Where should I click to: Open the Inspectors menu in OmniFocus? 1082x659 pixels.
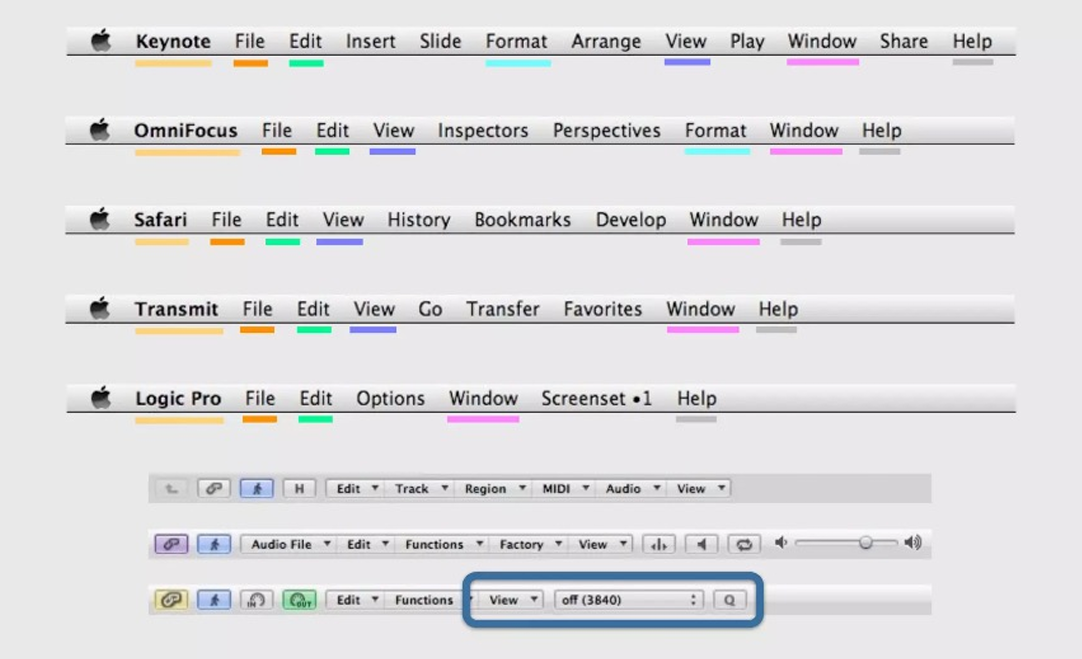[x=483, y=130]
